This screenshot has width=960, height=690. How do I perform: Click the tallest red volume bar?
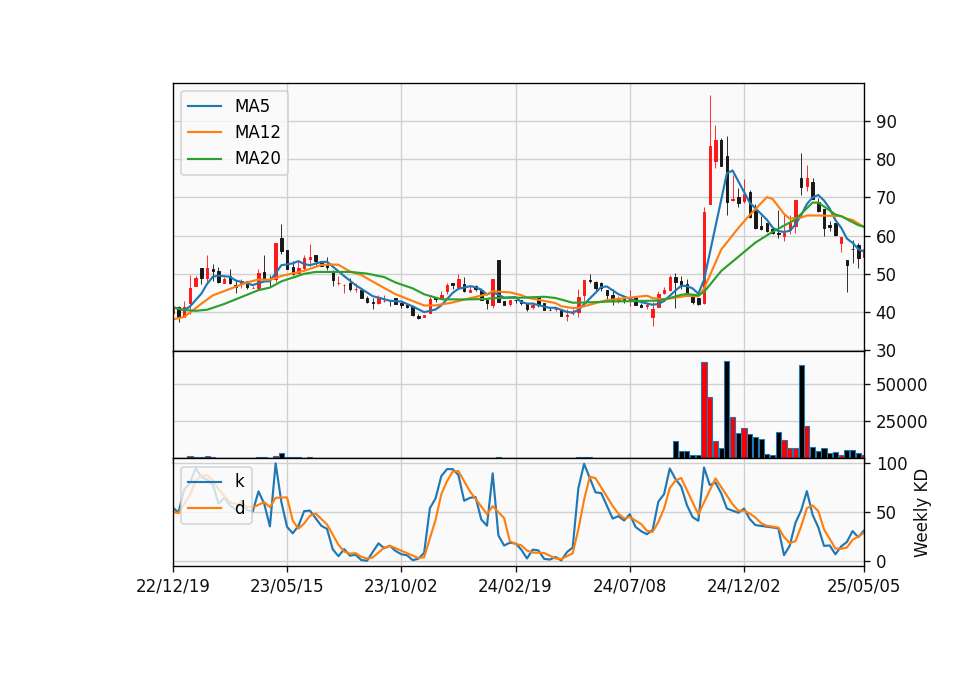point(704,410)
